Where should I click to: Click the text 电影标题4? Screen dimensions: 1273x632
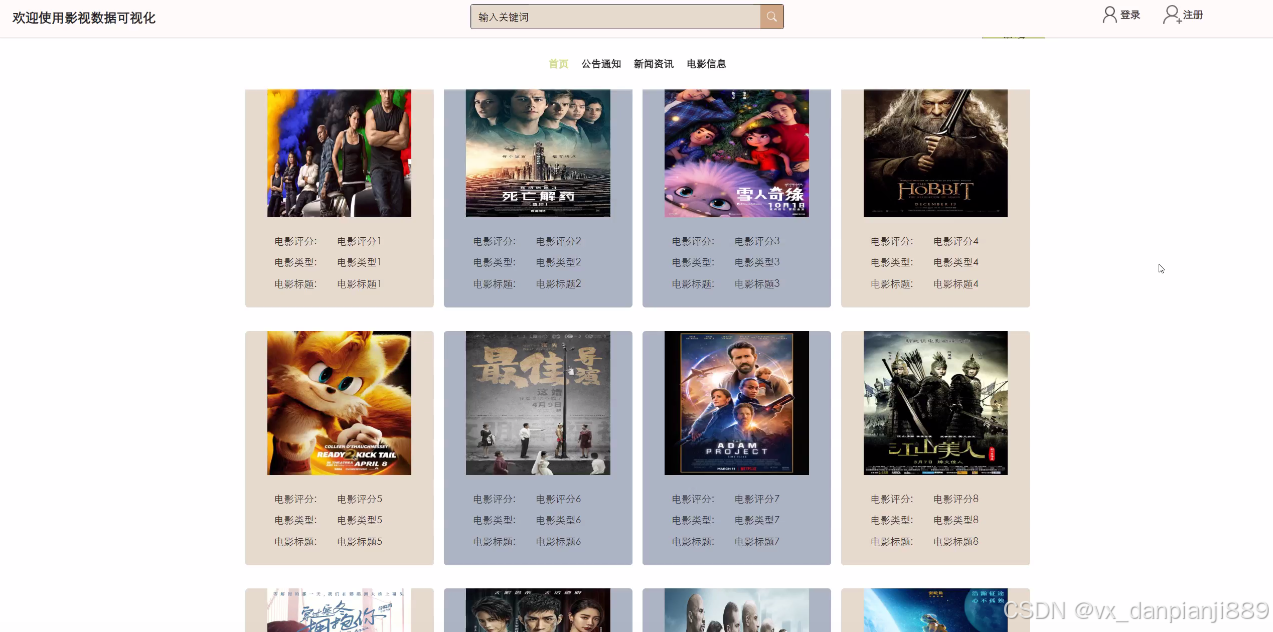click(x=956, y=284)
